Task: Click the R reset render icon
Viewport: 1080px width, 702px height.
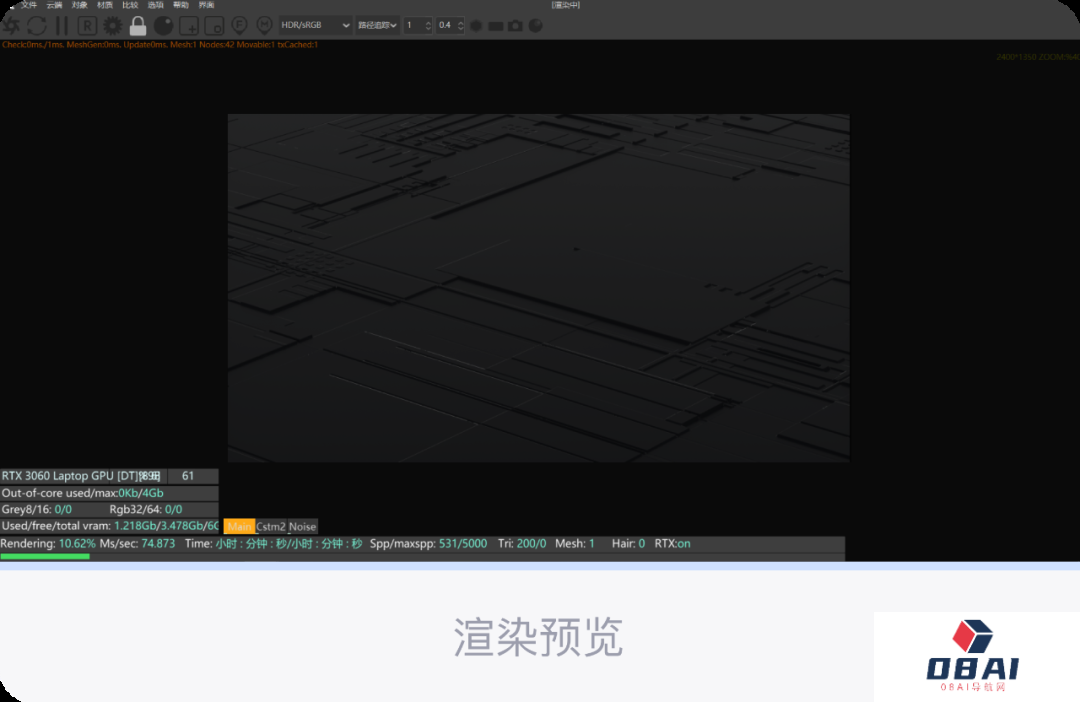Action: tap(87, 25)
